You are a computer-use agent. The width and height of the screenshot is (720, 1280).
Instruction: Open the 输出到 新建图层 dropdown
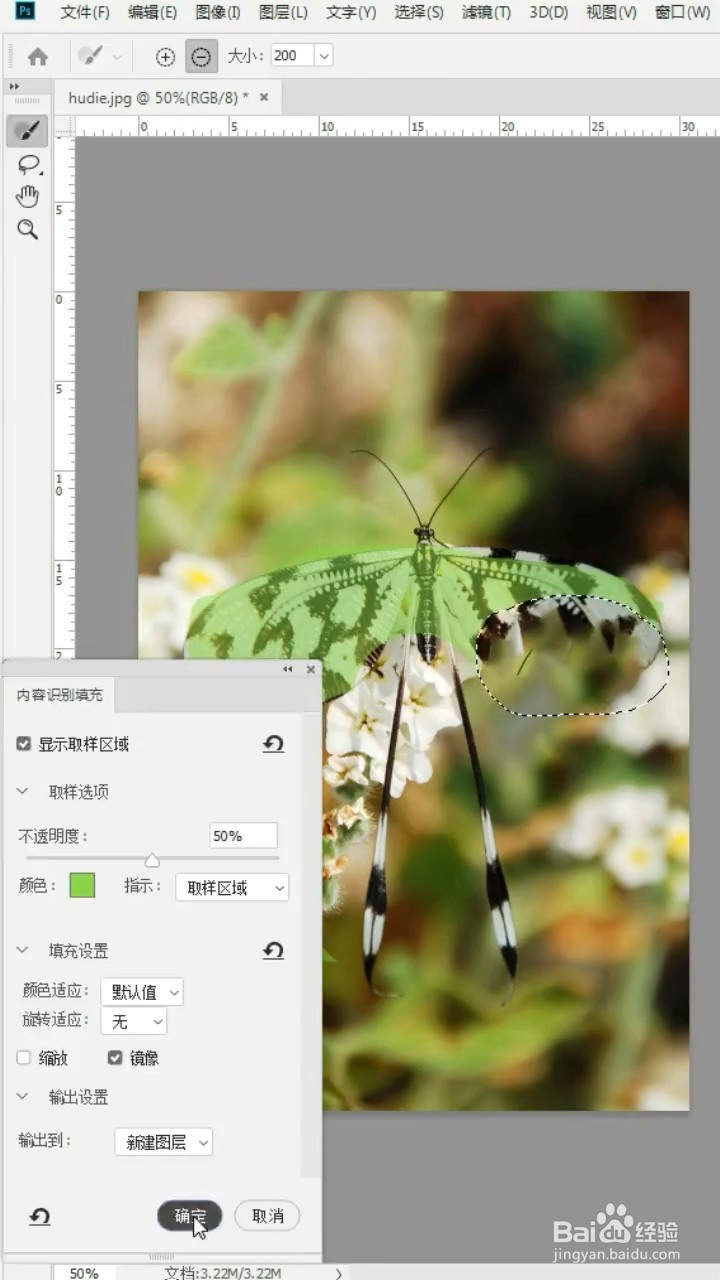[x=163, y=1141]
